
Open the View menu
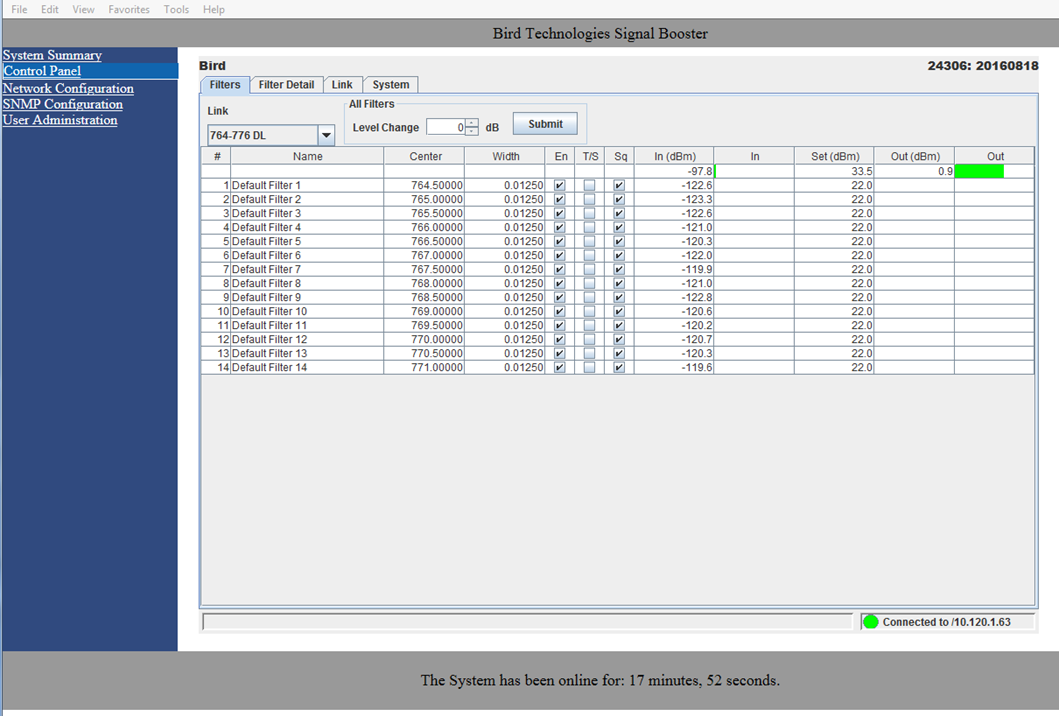pyautogui.click(x=83, y=9)
